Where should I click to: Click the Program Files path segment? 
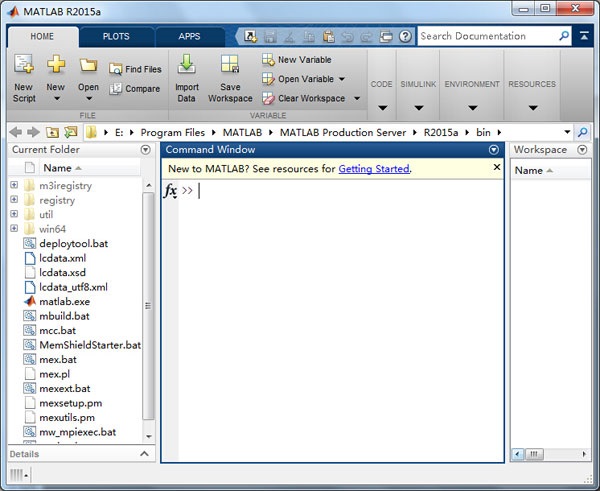click(173, 132)
